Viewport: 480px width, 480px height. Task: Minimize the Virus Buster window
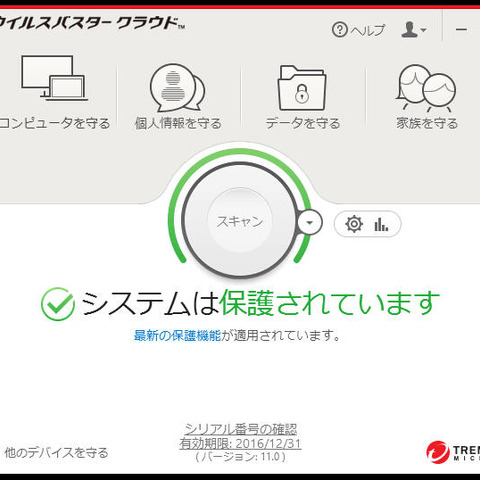pos(461,29)
